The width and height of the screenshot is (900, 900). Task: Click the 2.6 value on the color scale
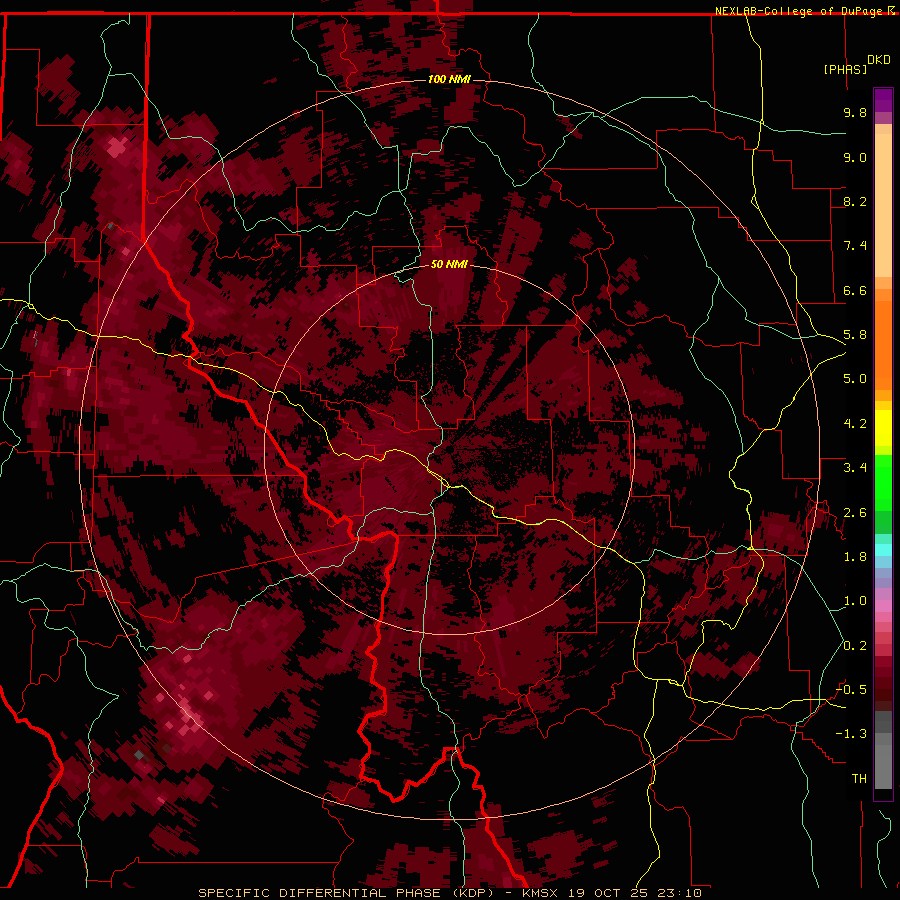pyautogui.click(x=855, y=513)
